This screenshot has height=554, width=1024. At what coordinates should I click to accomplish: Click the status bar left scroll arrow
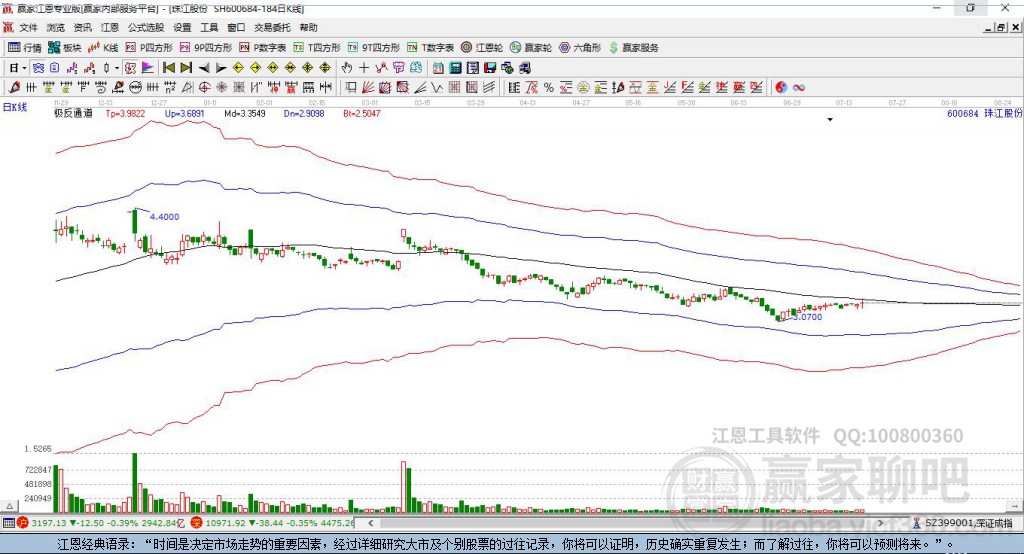click(371, 523)
